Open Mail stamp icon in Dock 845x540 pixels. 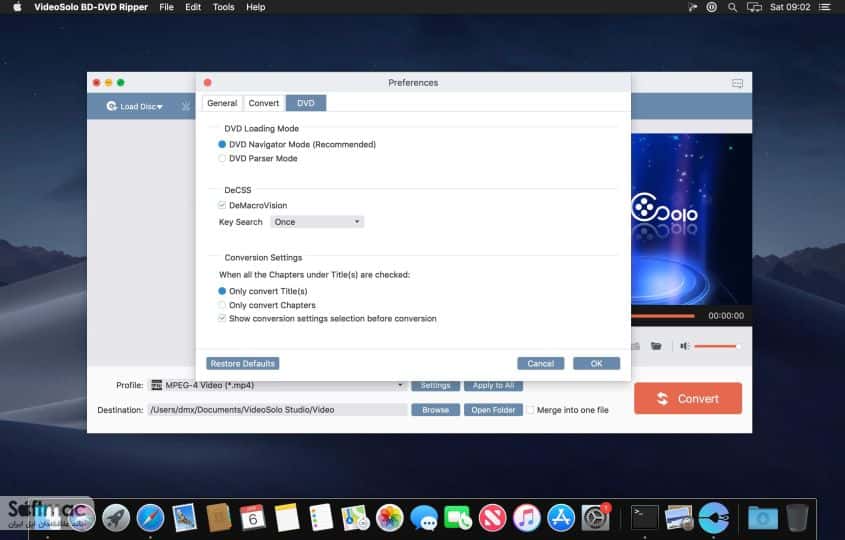[x=185, y=518]
